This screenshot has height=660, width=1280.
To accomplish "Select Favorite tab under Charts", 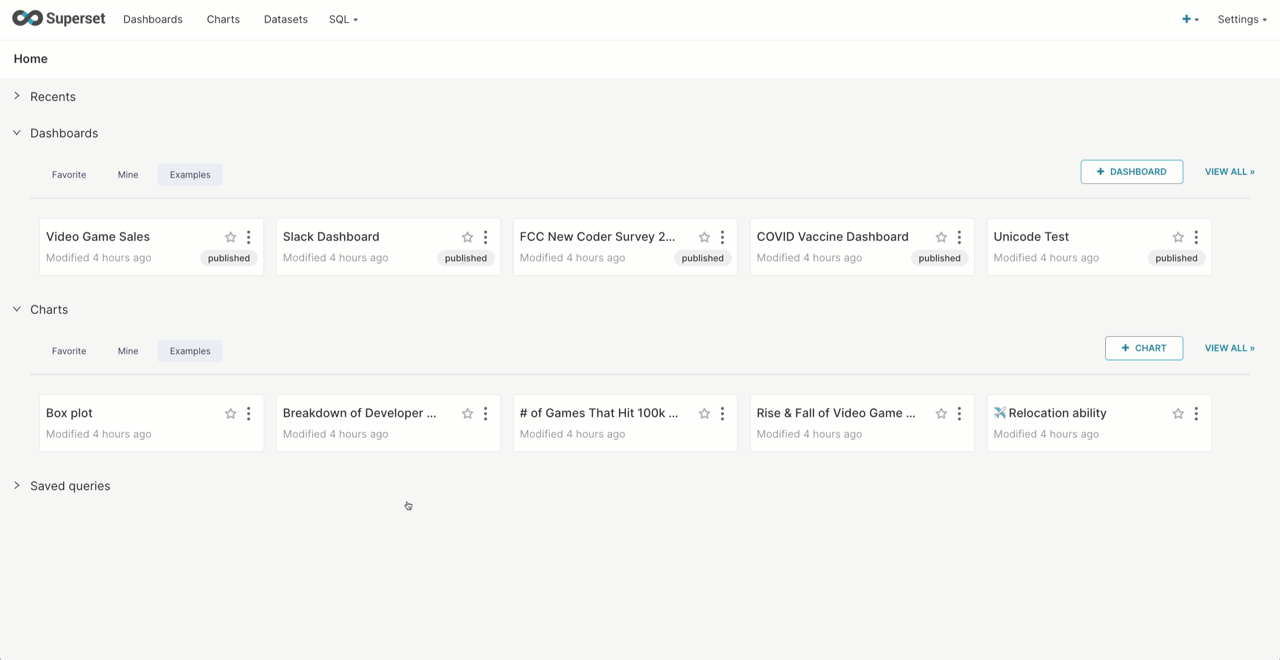I will (69, 351).
